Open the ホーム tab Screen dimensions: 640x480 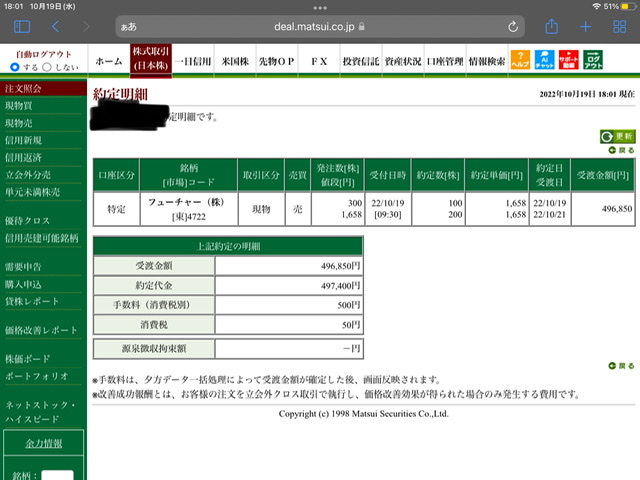pos(109,61)
